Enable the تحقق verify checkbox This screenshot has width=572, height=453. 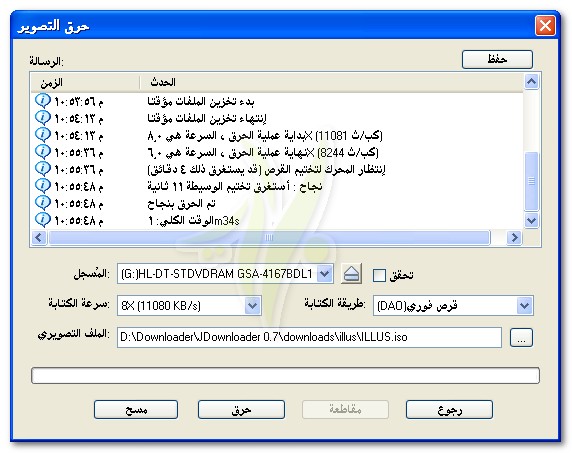point(379,275)
